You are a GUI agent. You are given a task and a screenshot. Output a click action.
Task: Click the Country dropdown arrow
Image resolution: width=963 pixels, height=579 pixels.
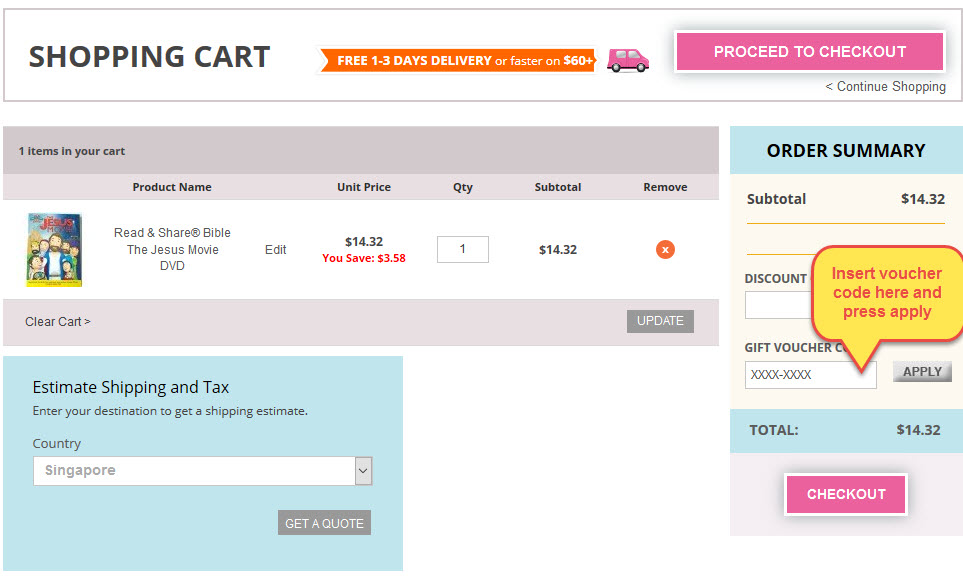tap(363, 471)
